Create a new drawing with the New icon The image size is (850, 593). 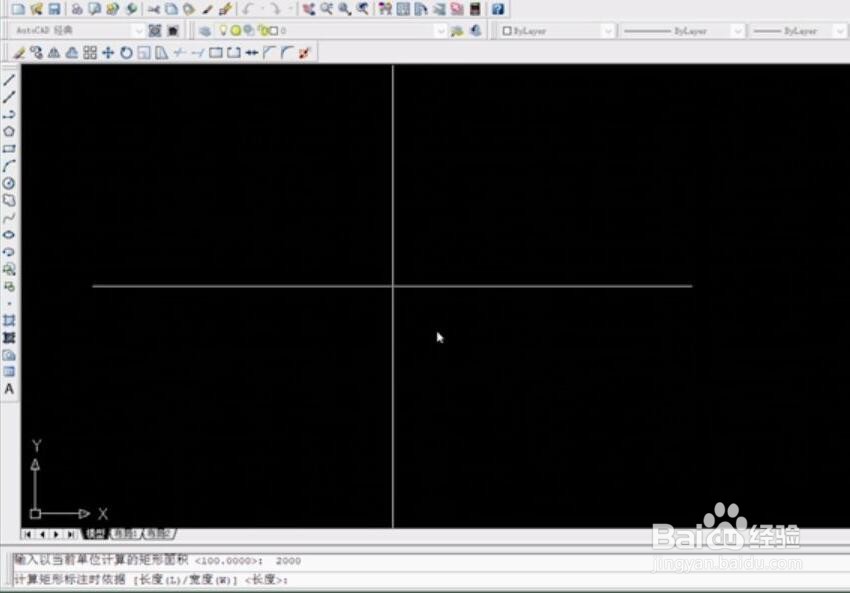[x=18, y=9]
